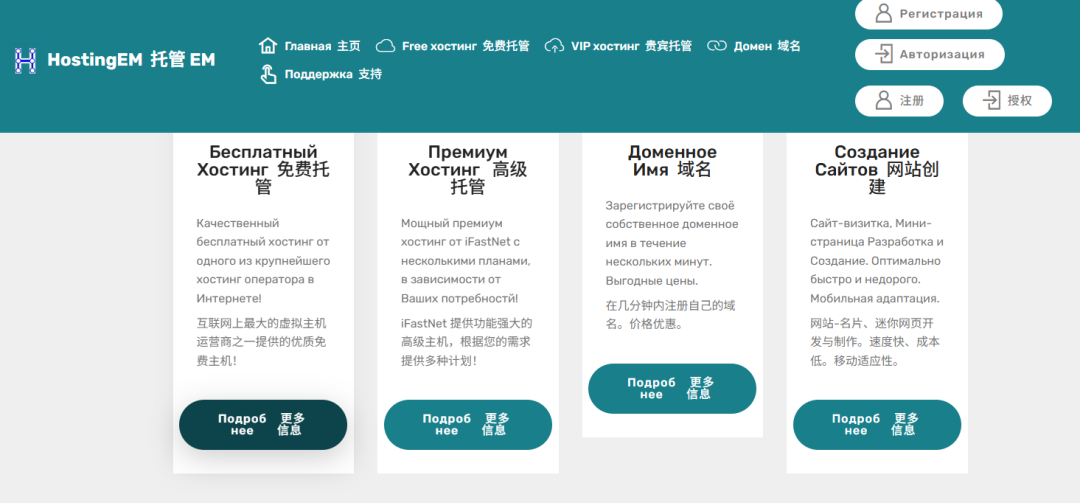Click the user icon in 注册 button
Viewport: 1080px width, 503px height.
click(x=883, y=101)
